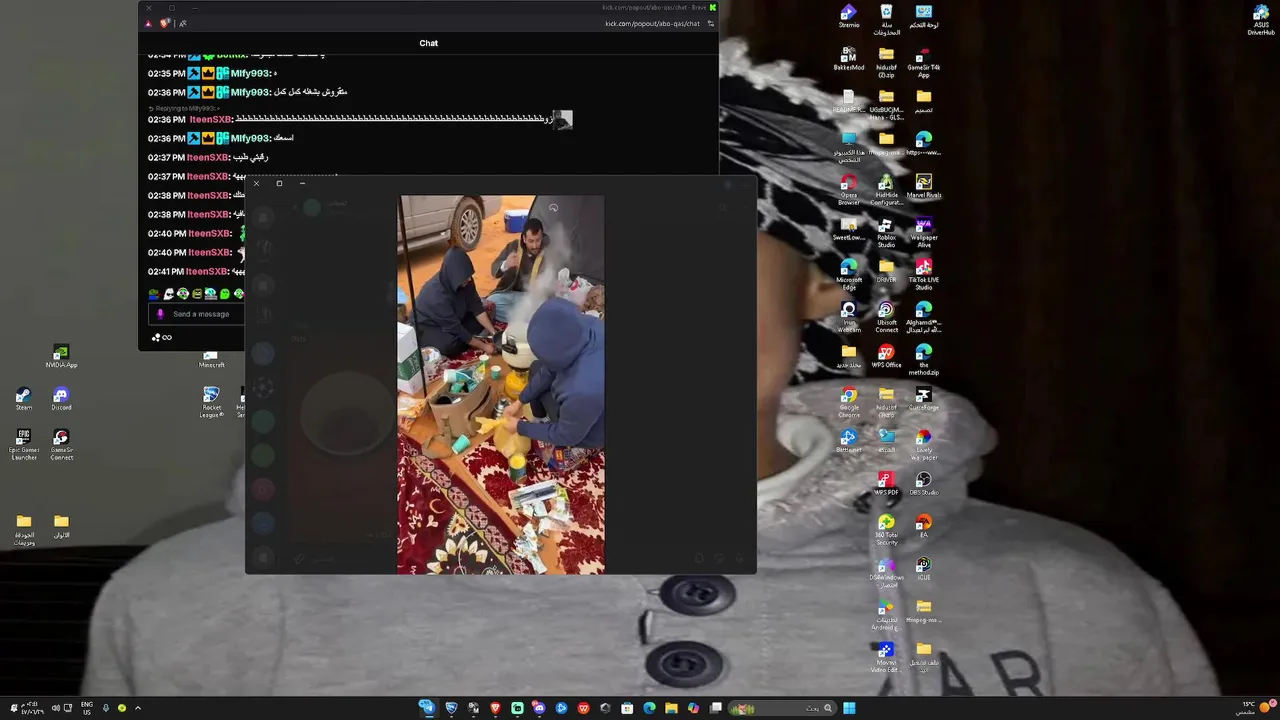Open Brave browser from the taskbar

495,708
